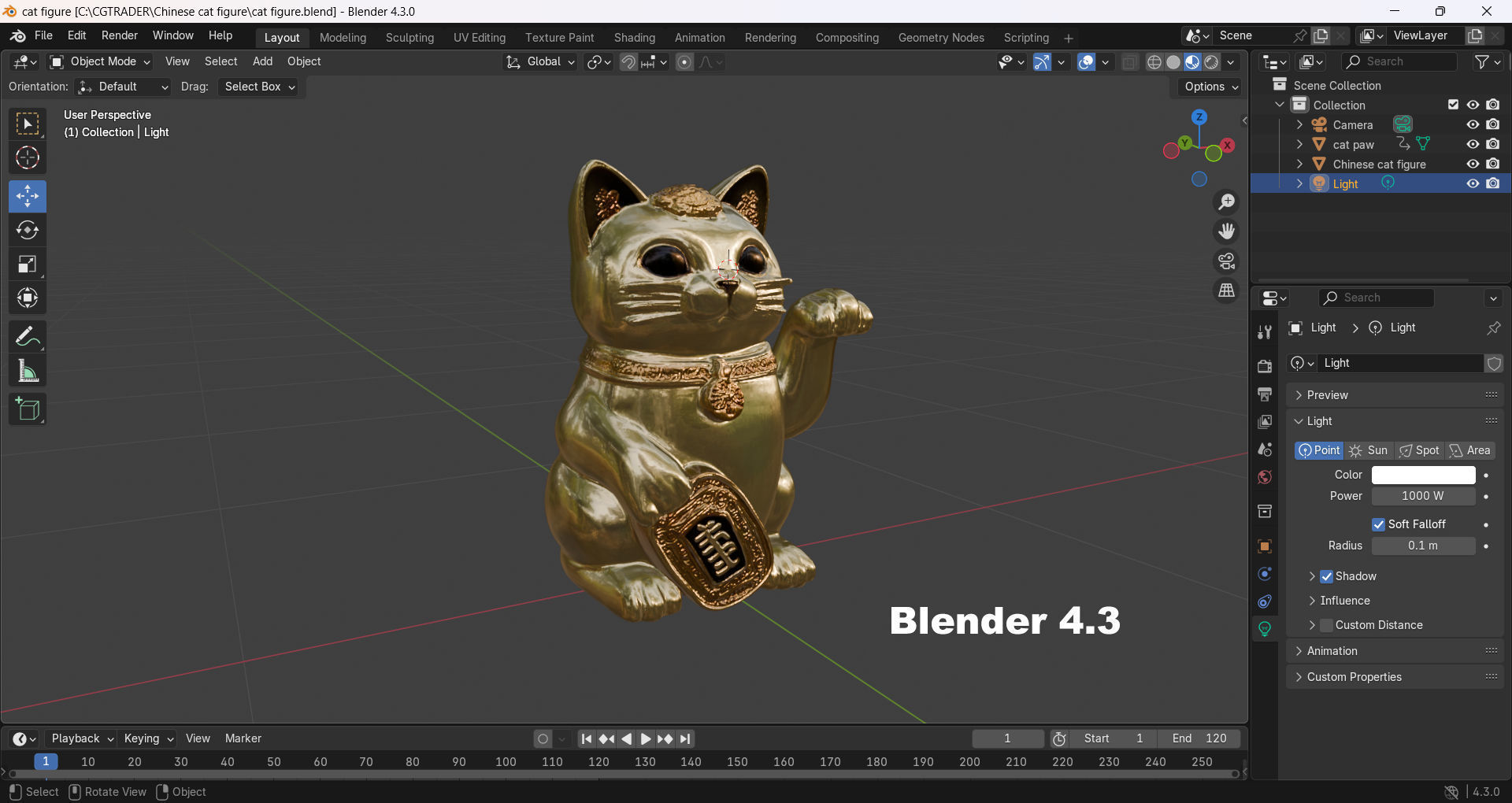This screenshot has height=803, width=1512.
Task: Hide cat paw in viewport
Action: click(x=1473, y=144)
